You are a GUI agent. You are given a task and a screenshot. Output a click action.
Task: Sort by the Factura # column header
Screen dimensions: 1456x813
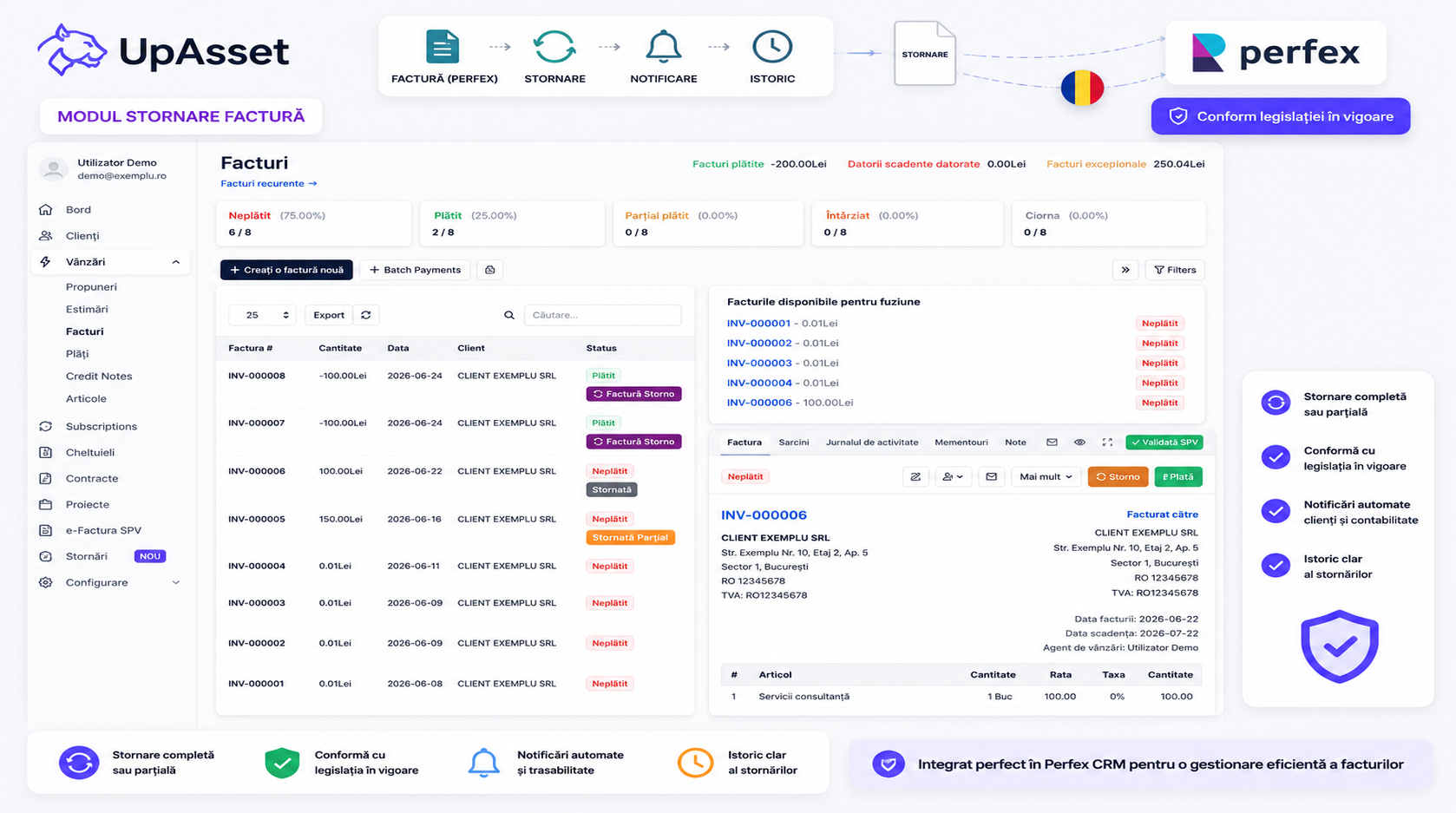(250, 348)
